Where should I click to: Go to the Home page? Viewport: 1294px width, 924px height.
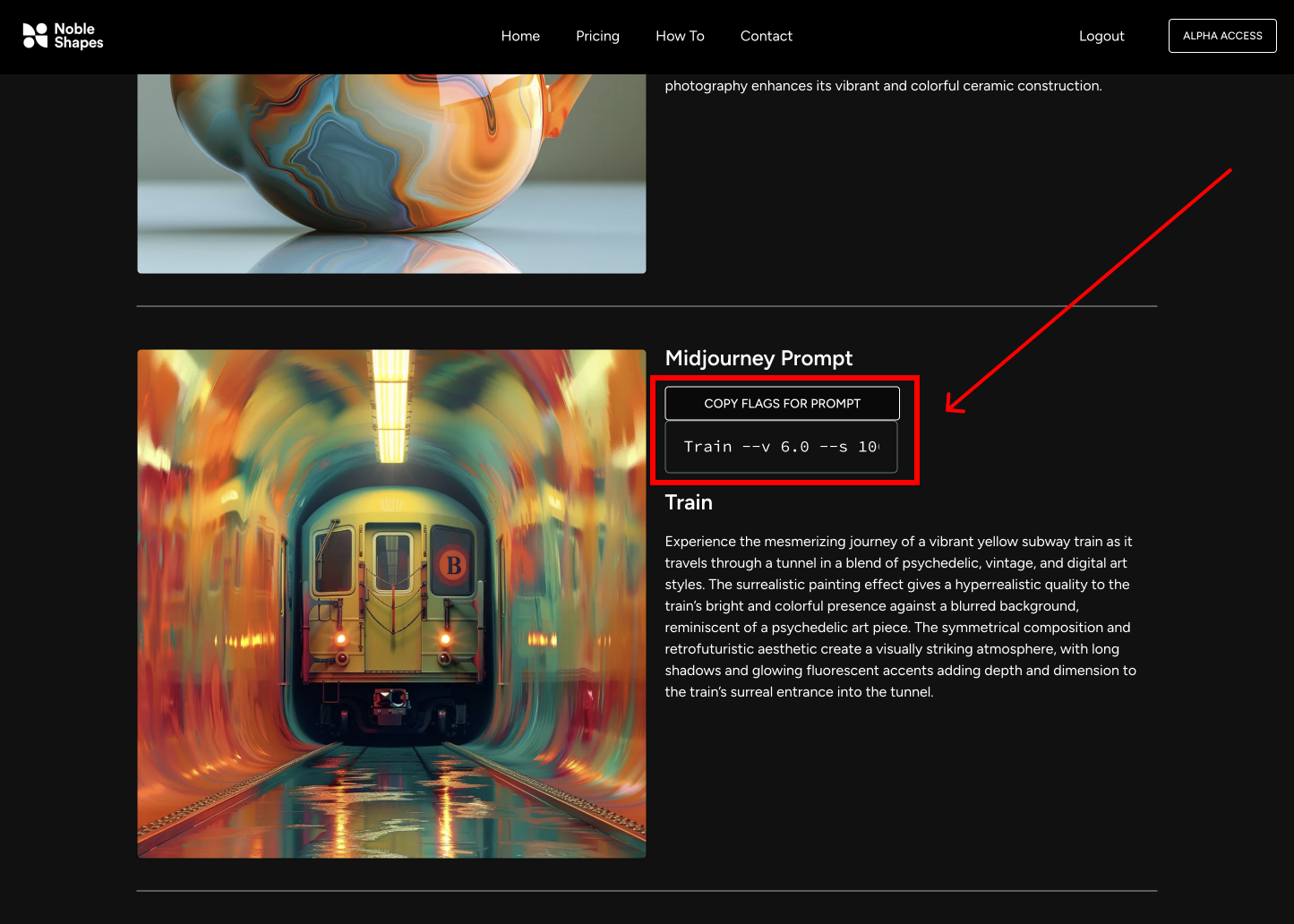click(x=520, y=36)
